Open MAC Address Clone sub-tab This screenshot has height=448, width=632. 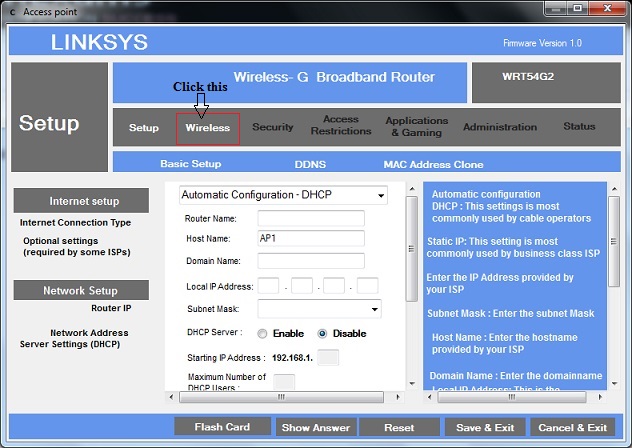coord(433,165)
